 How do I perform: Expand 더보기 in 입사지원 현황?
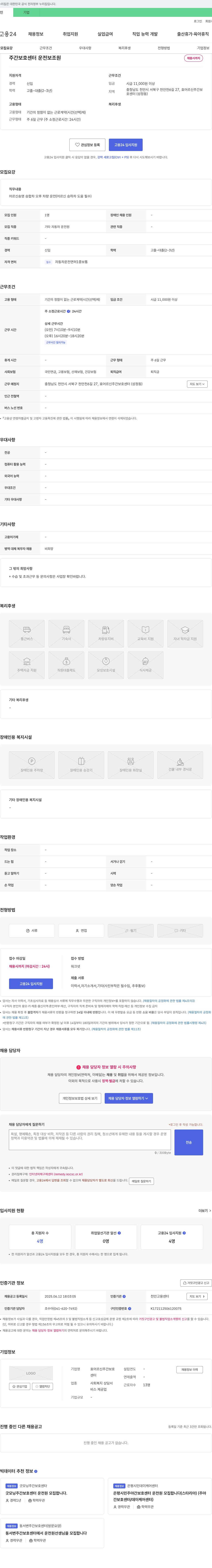(205, 1211)
